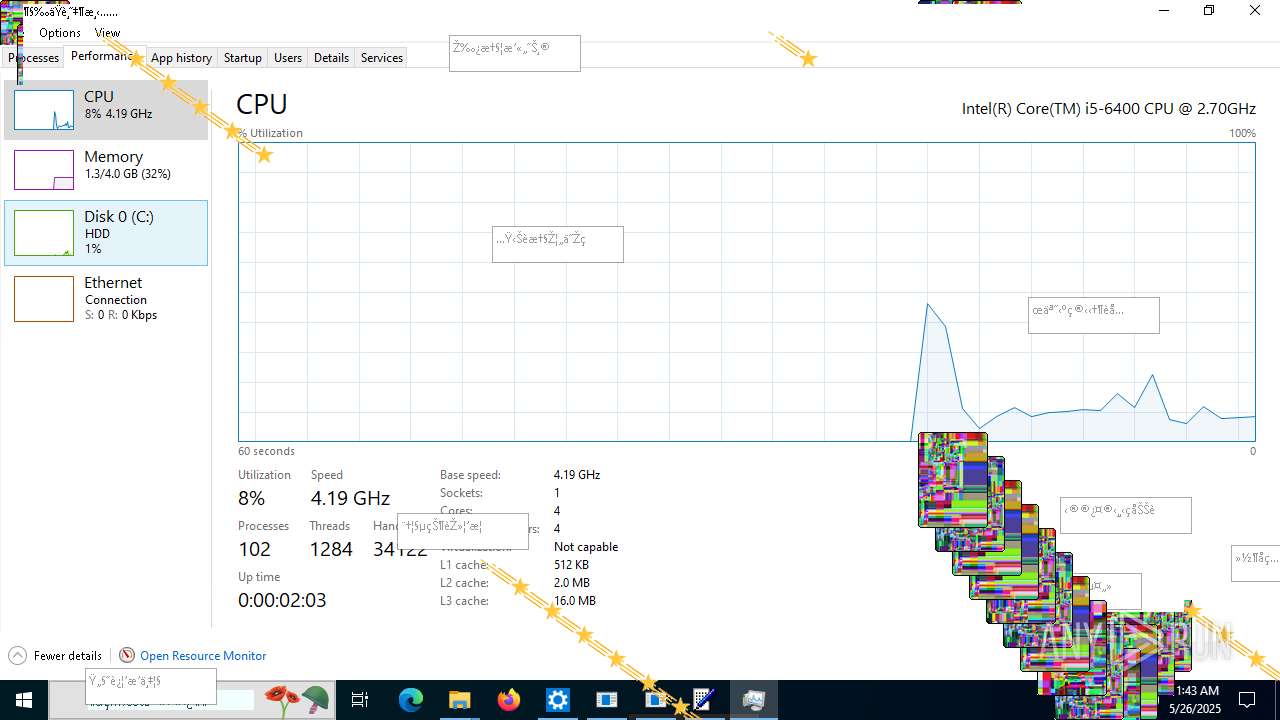Switch to the Details tab
The image size is (1280, 720).
(331, 58)
